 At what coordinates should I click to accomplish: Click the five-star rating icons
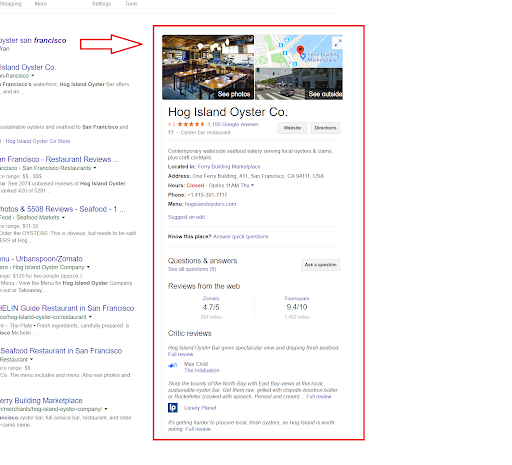(x=191, y=124)
